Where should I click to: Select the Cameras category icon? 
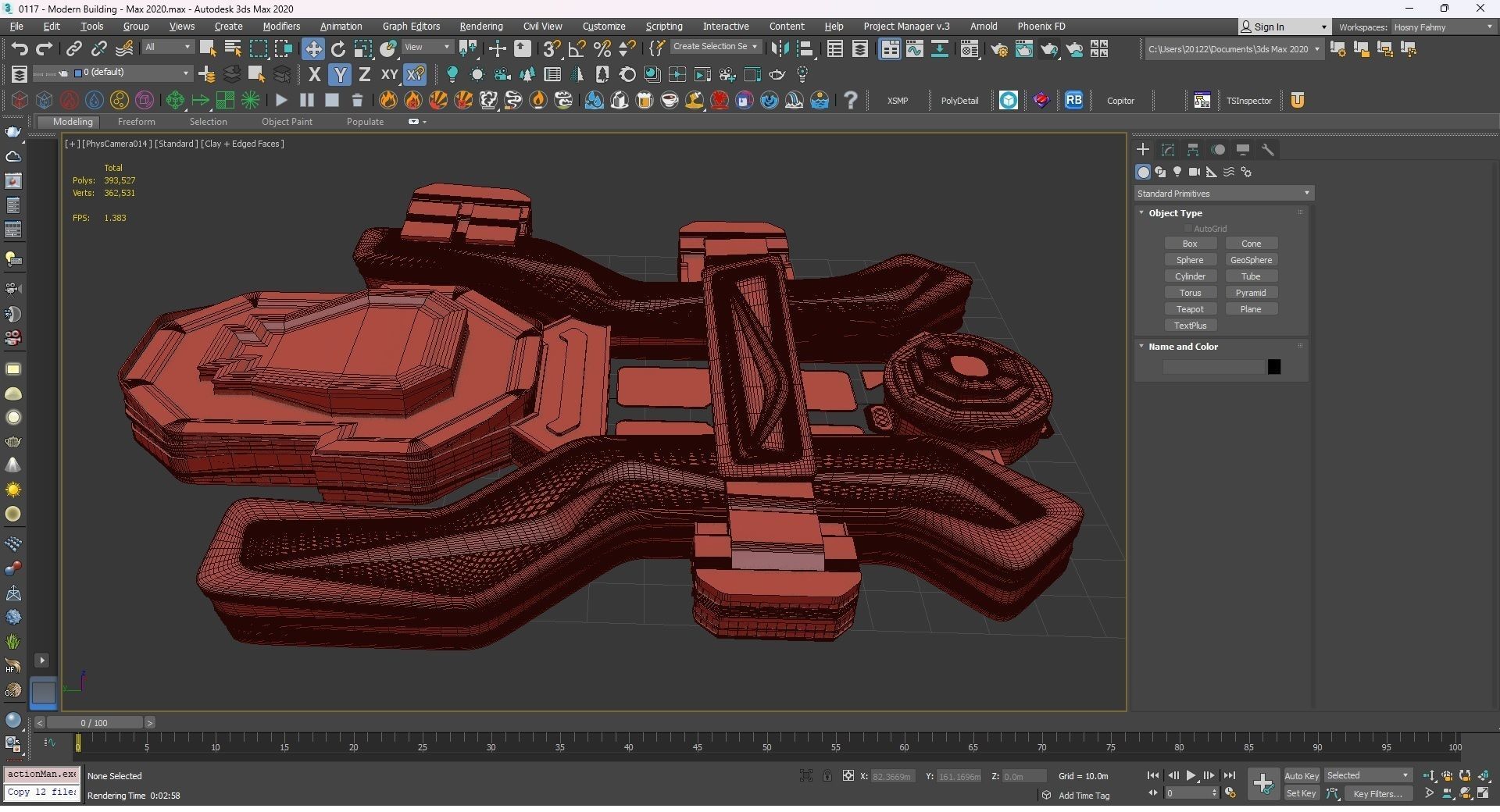click(x=1194, y=172)
